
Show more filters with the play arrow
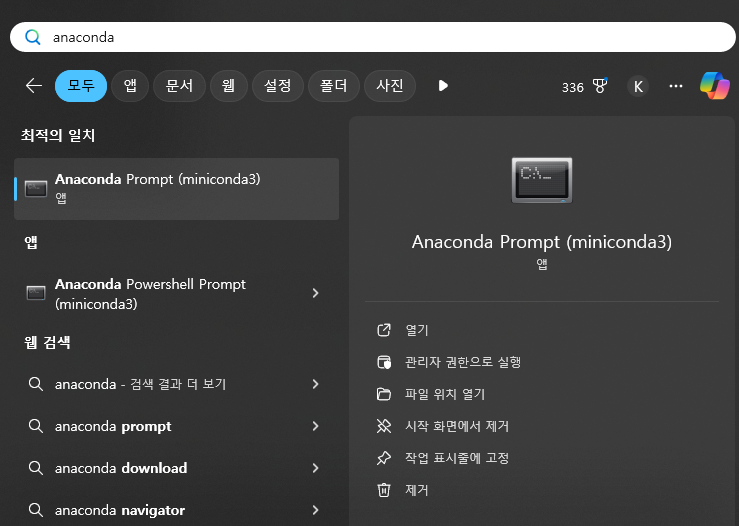(x=443, y=86)
